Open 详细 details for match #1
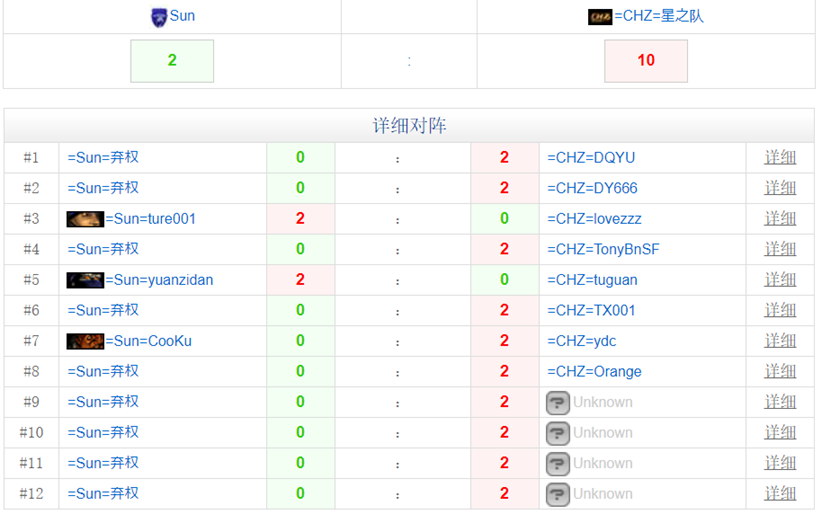 pyautogui.click(x=780, y=158)
